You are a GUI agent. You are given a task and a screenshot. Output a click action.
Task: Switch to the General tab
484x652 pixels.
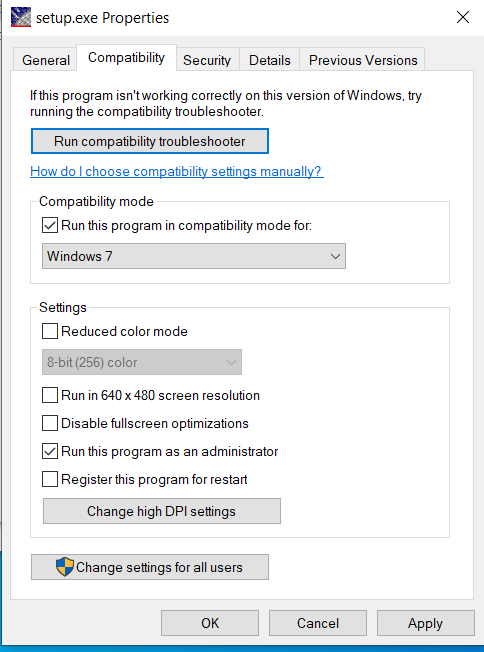[46, 60]
